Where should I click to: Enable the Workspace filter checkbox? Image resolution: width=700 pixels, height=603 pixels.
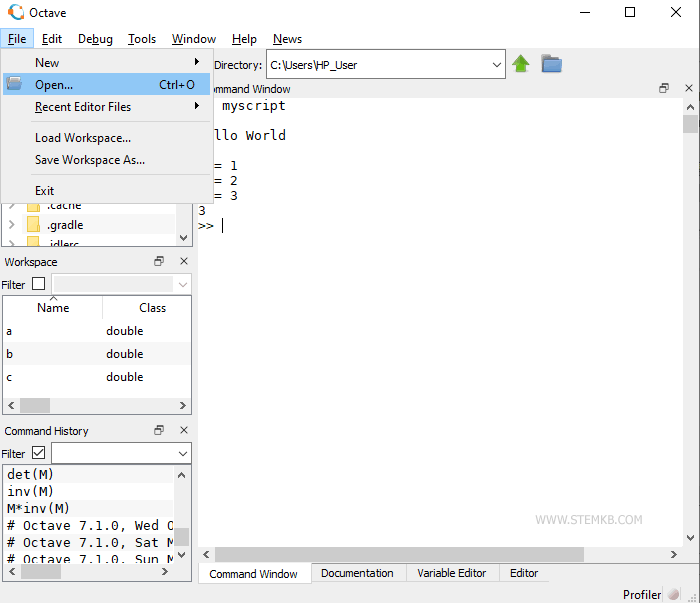pyautogui.click(x=39, y=284)
